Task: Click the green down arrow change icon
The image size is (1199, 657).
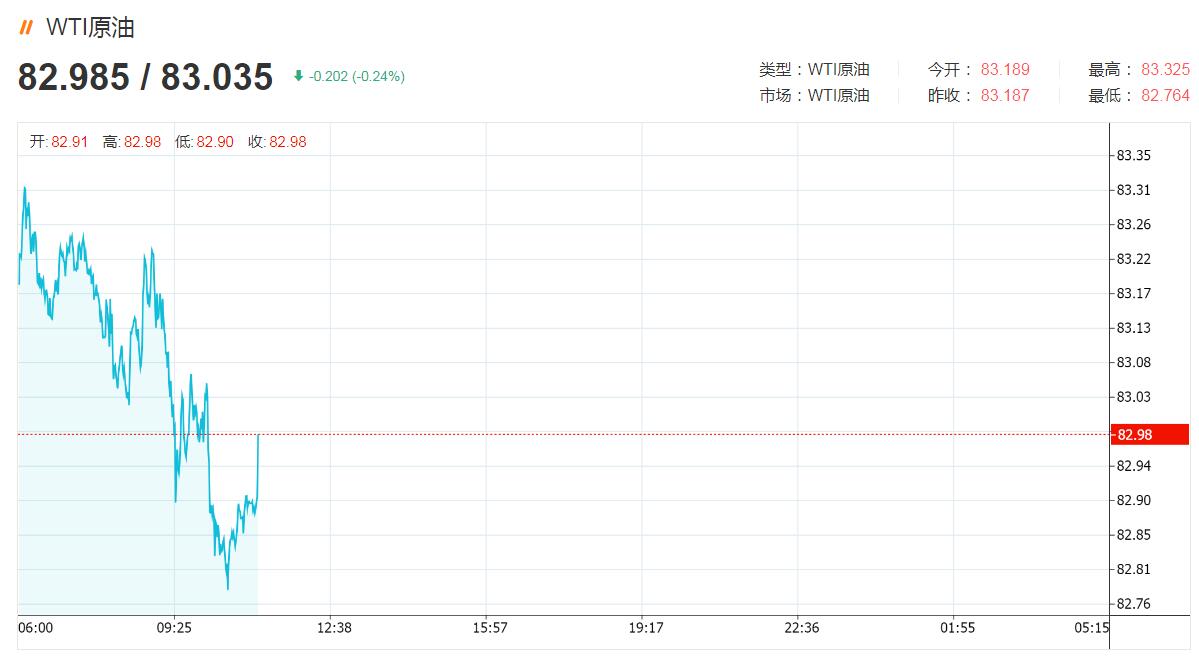Action: [298, 76]
